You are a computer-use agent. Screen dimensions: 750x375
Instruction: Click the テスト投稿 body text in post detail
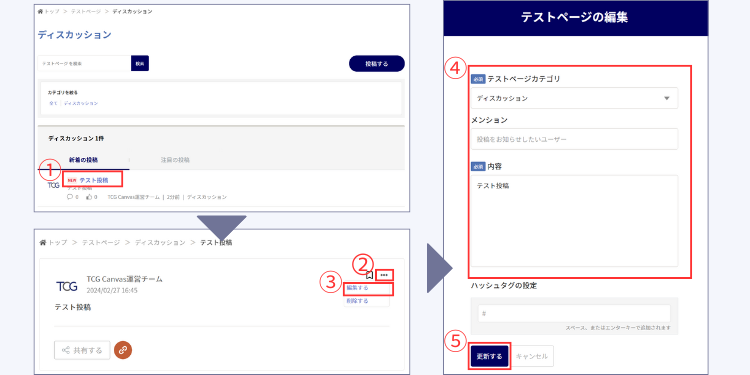point(73,307)
